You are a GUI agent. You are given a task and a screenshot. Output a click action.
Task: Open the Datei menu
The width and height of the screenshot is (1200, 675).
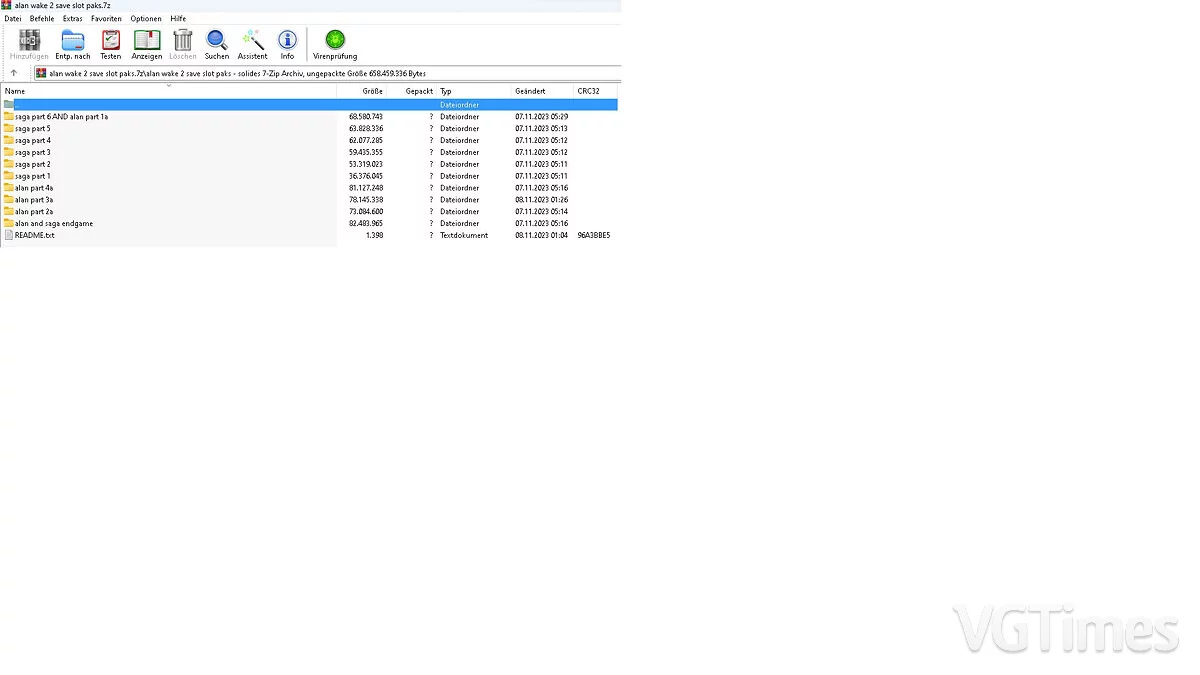[x=13, y=19]
